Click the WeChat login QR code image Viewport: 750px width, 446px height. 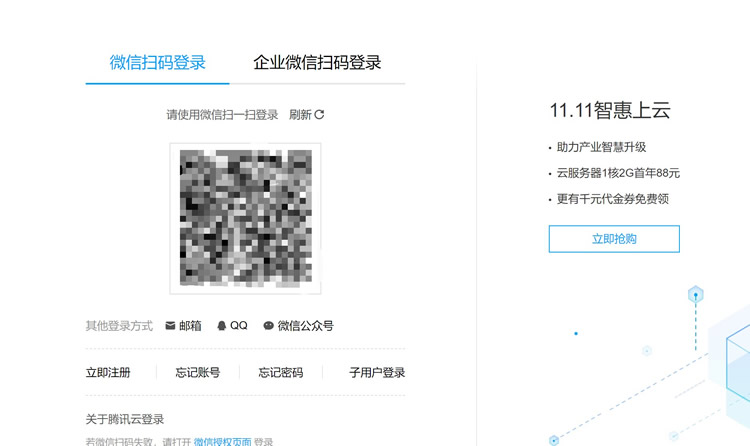[x=245, y=218]
